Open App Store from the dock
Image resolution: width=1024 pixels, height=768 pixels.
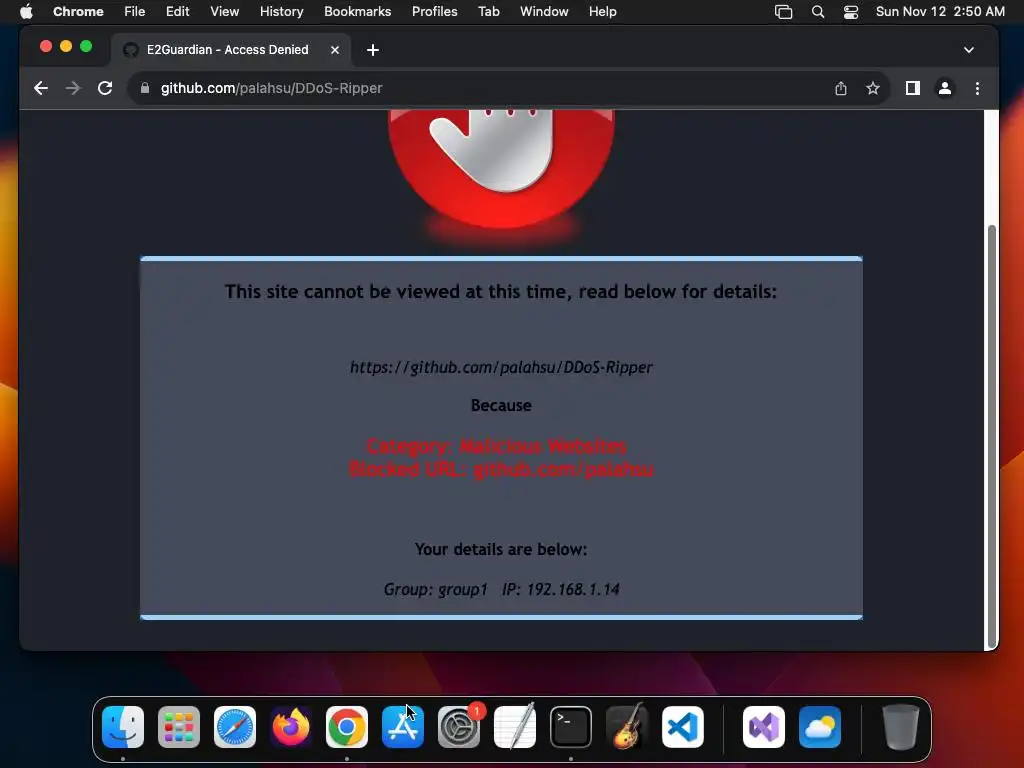click(x=403, y=727)
